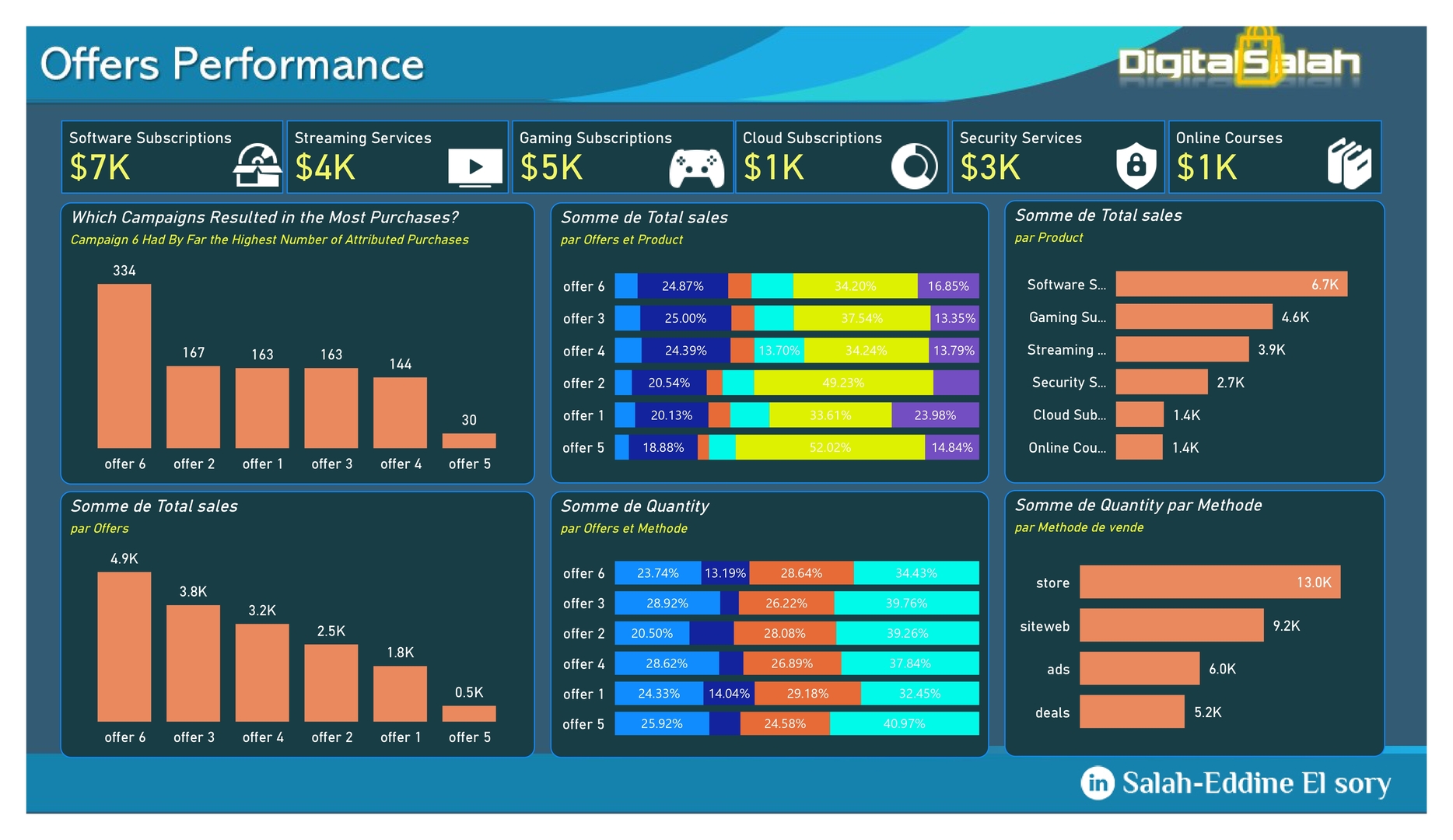
Task: Click the LinkedIn icon in footer
Action: (x=1097, y=782)
